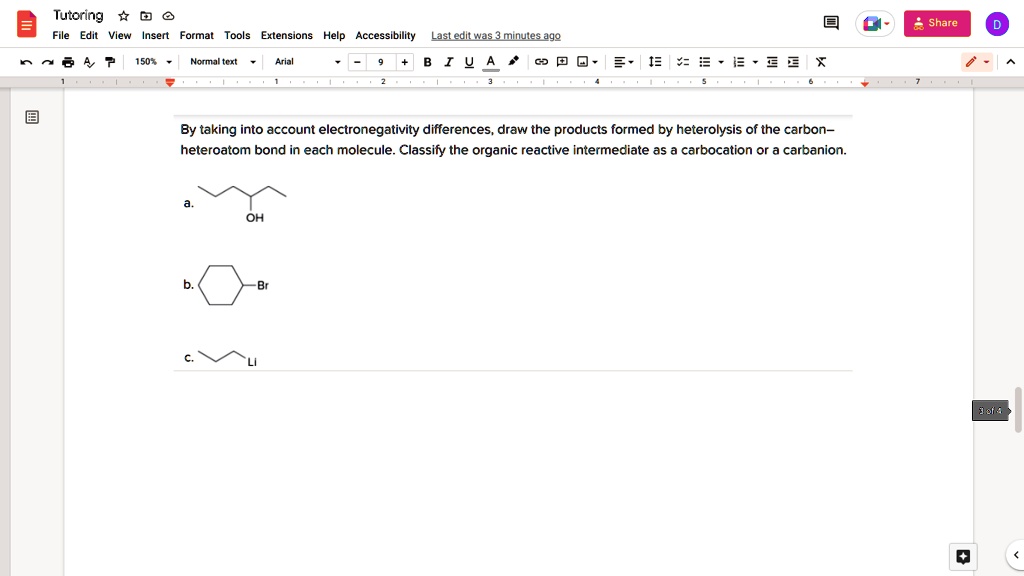Screen dimensions: 1024x576
Task: Select the Paint format tool
Action: pyautogui.click(x=110, y=61)
